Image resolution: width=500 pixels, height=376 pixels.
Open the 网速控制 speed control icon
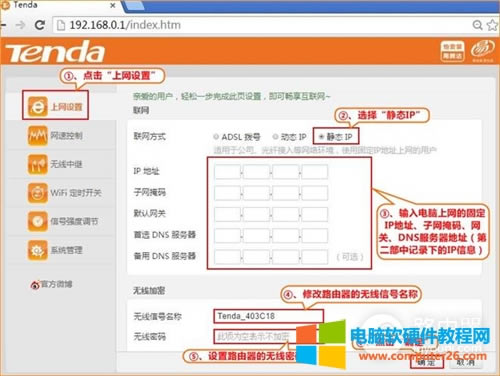click(x=37, y=136)
